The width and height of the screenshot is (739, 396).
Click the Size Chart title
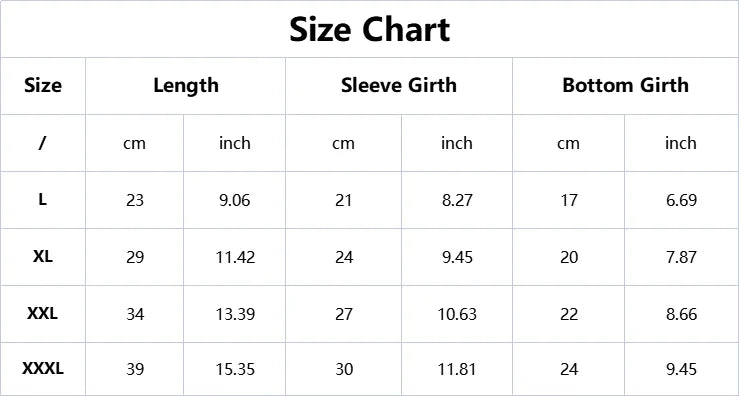pyautogui.click(x=370, y=29)
